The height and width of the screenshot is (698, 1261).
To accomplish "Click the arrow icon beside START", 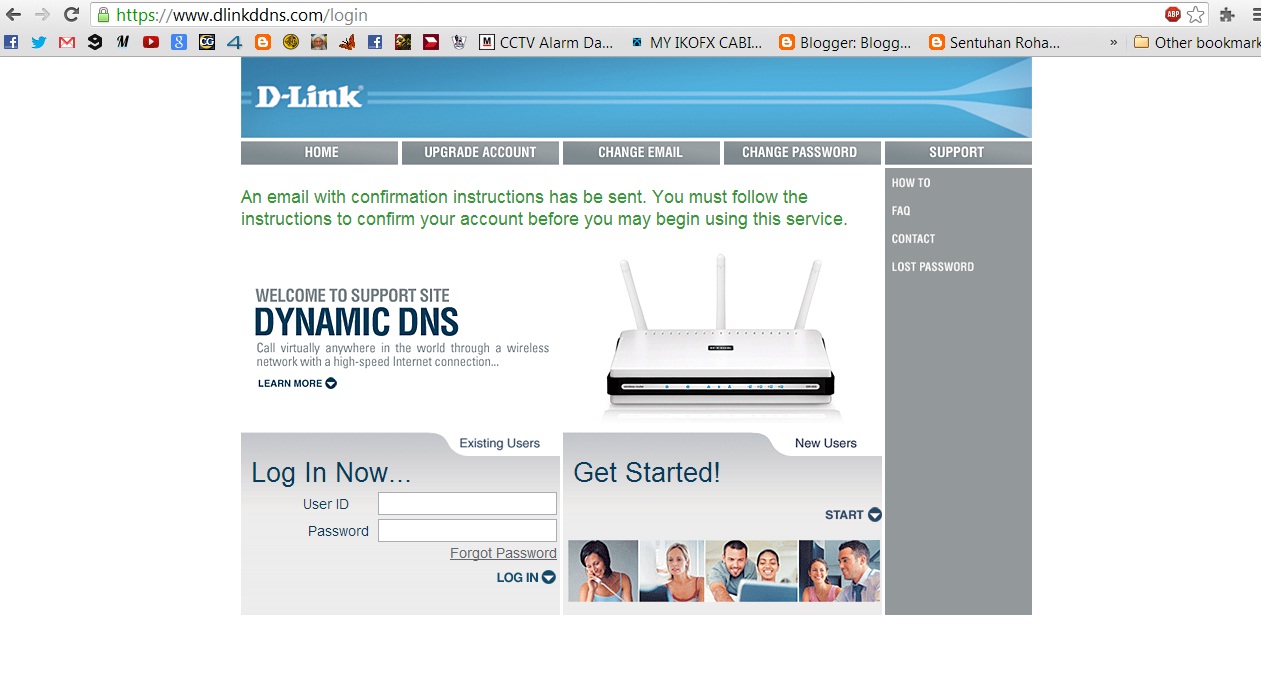I will (x=875, y=515).
